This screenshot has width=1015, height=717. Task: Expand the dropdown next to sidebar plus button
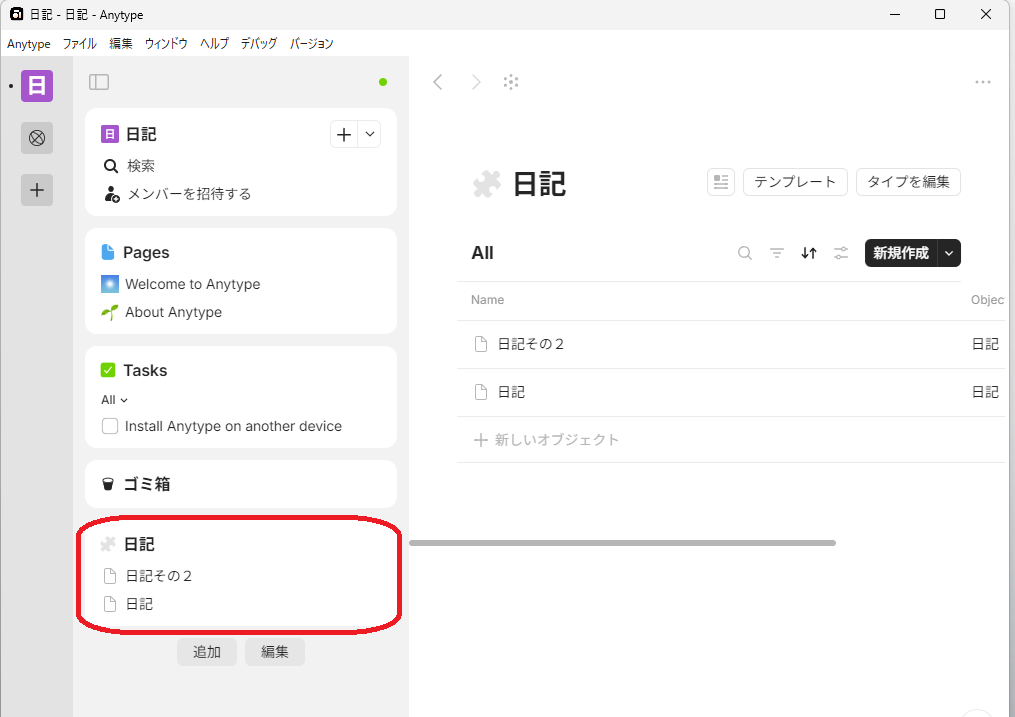tap(370, 135)
